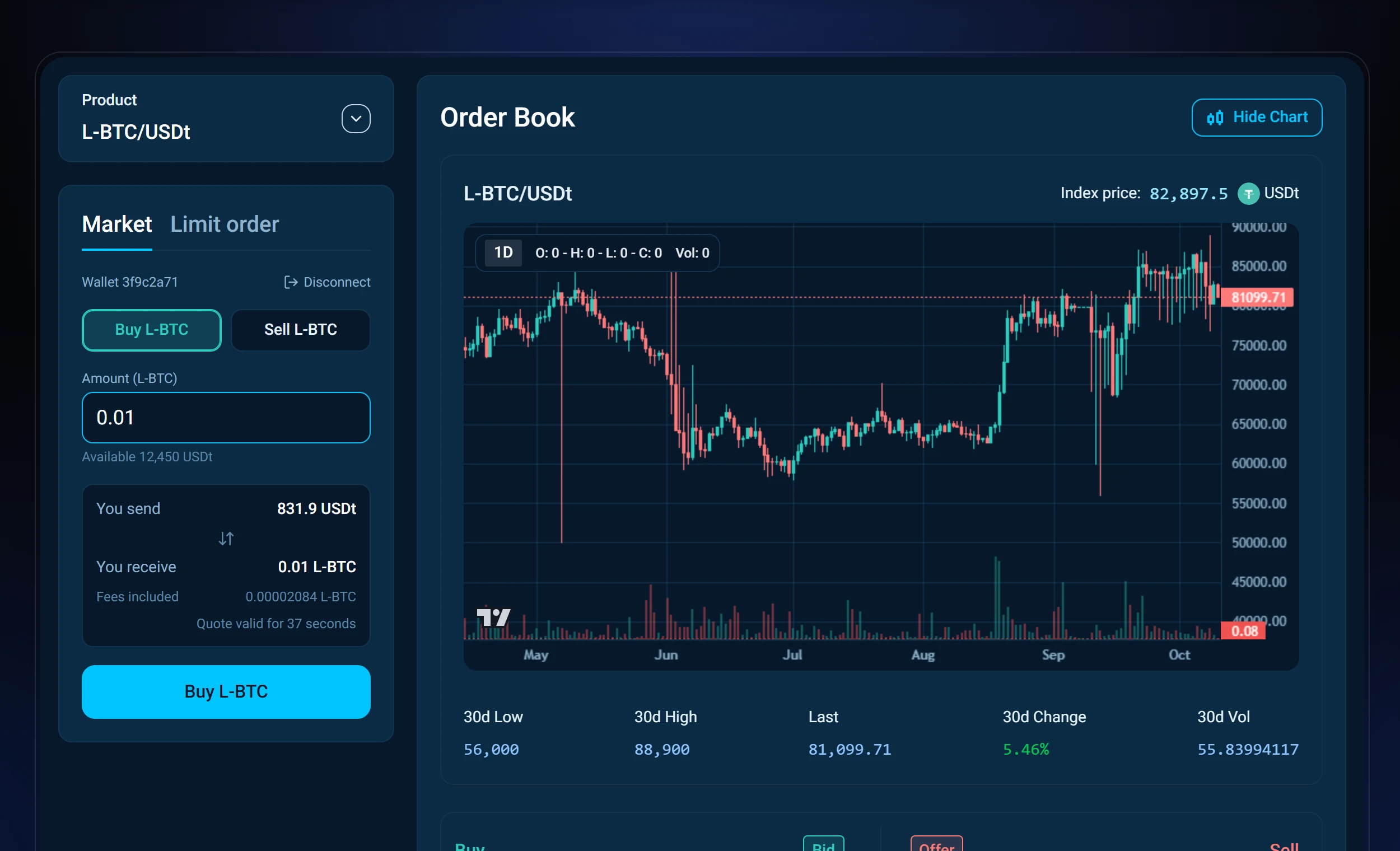This screenshot has height=851, width=1400.
Task: Click the index price value 82,897.5
Action: (1188, 194)
